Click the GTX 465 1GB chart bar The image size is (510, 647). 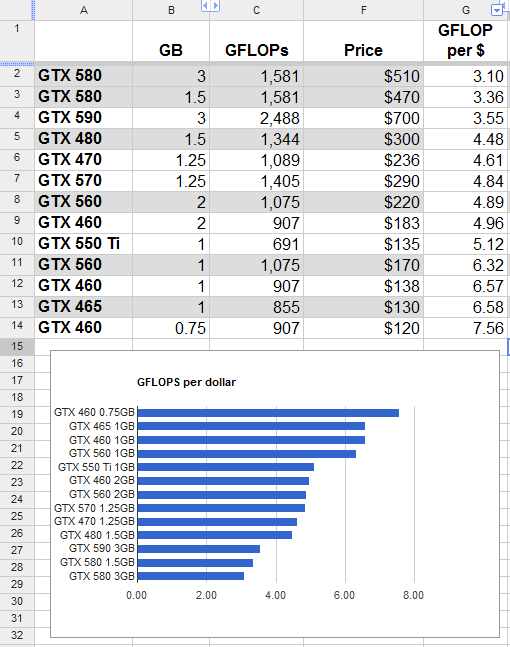coord(251,426)
